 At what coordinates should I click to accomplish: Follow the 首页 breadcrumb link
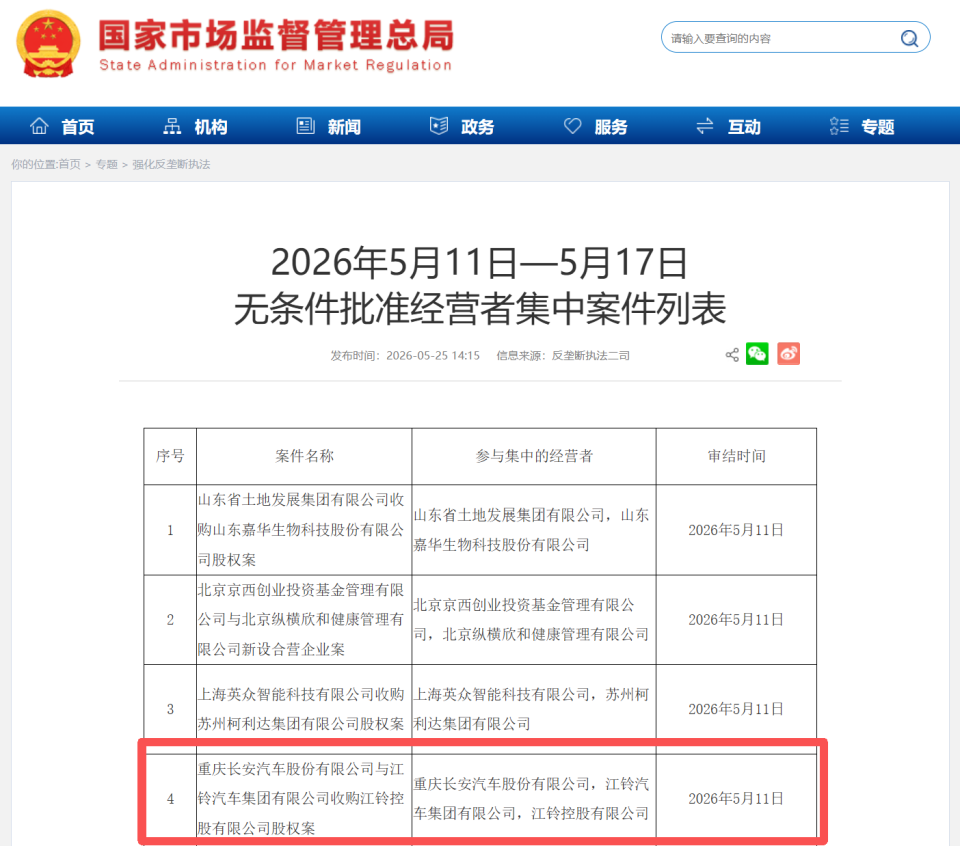(69, 164)
